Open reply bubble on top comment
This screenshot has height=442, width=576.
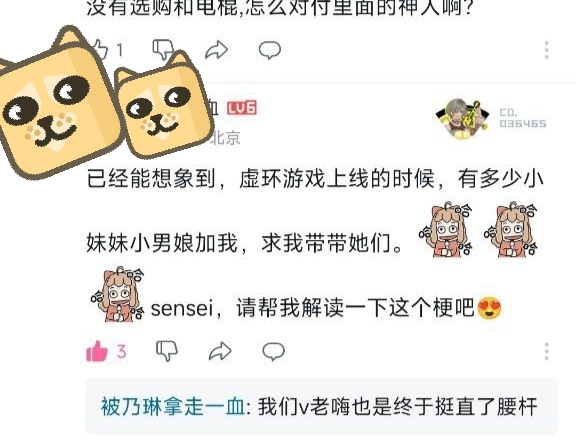270,50
